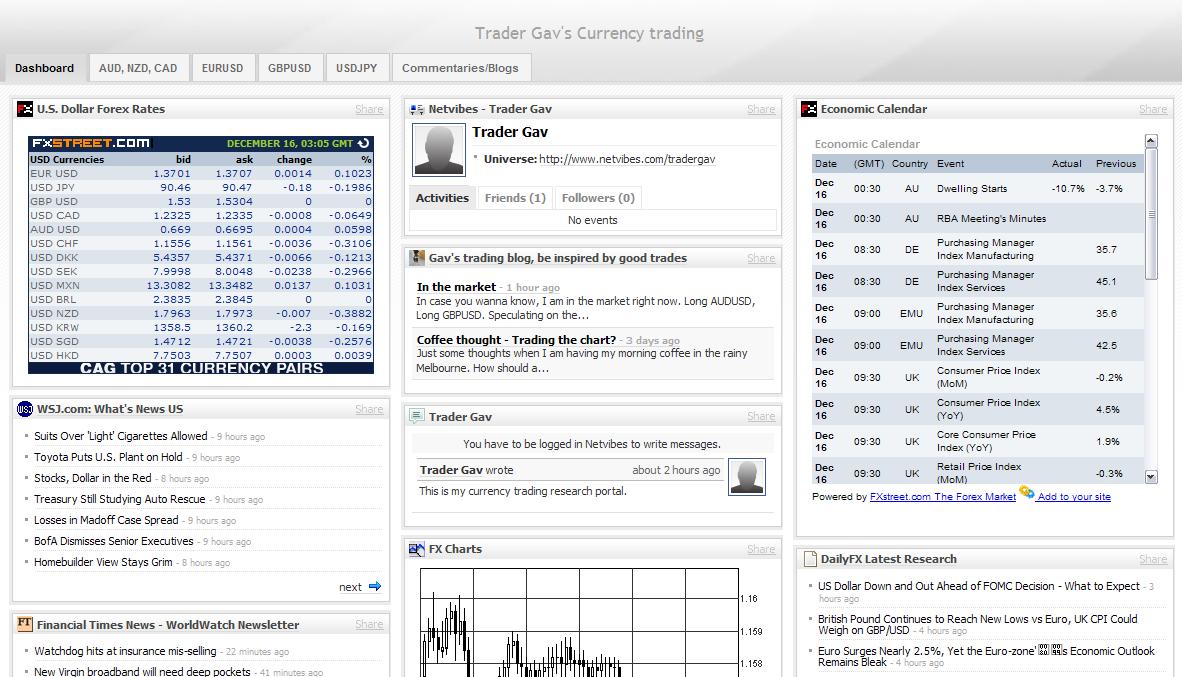Click the DailyFX Latest Research widget icon
The width and height of the screenshot is (1182, 677).
coord(809,559)
